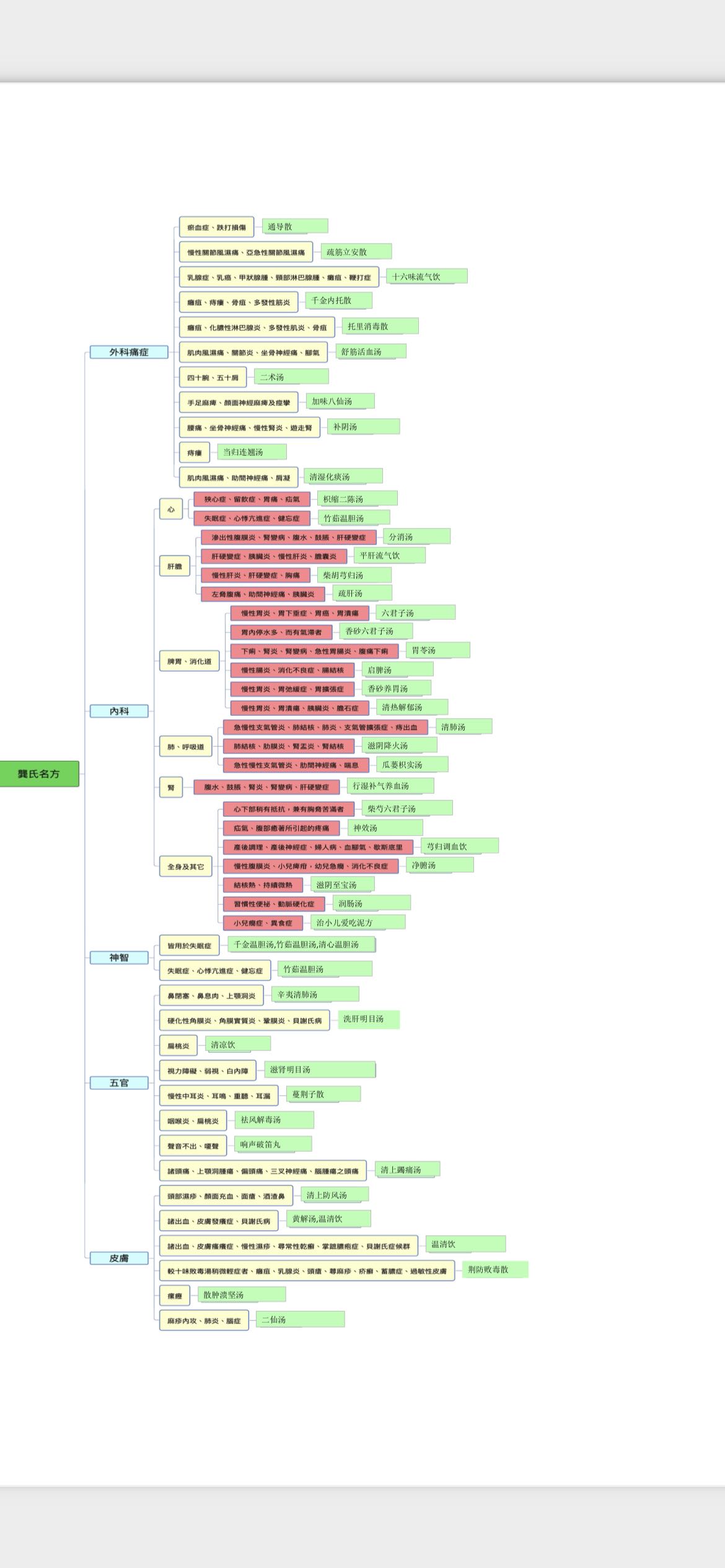This screenshot has width=725, height=1568.
Task: Select the 平肝流气饮 formula node
Action: [x=390, y=555]
